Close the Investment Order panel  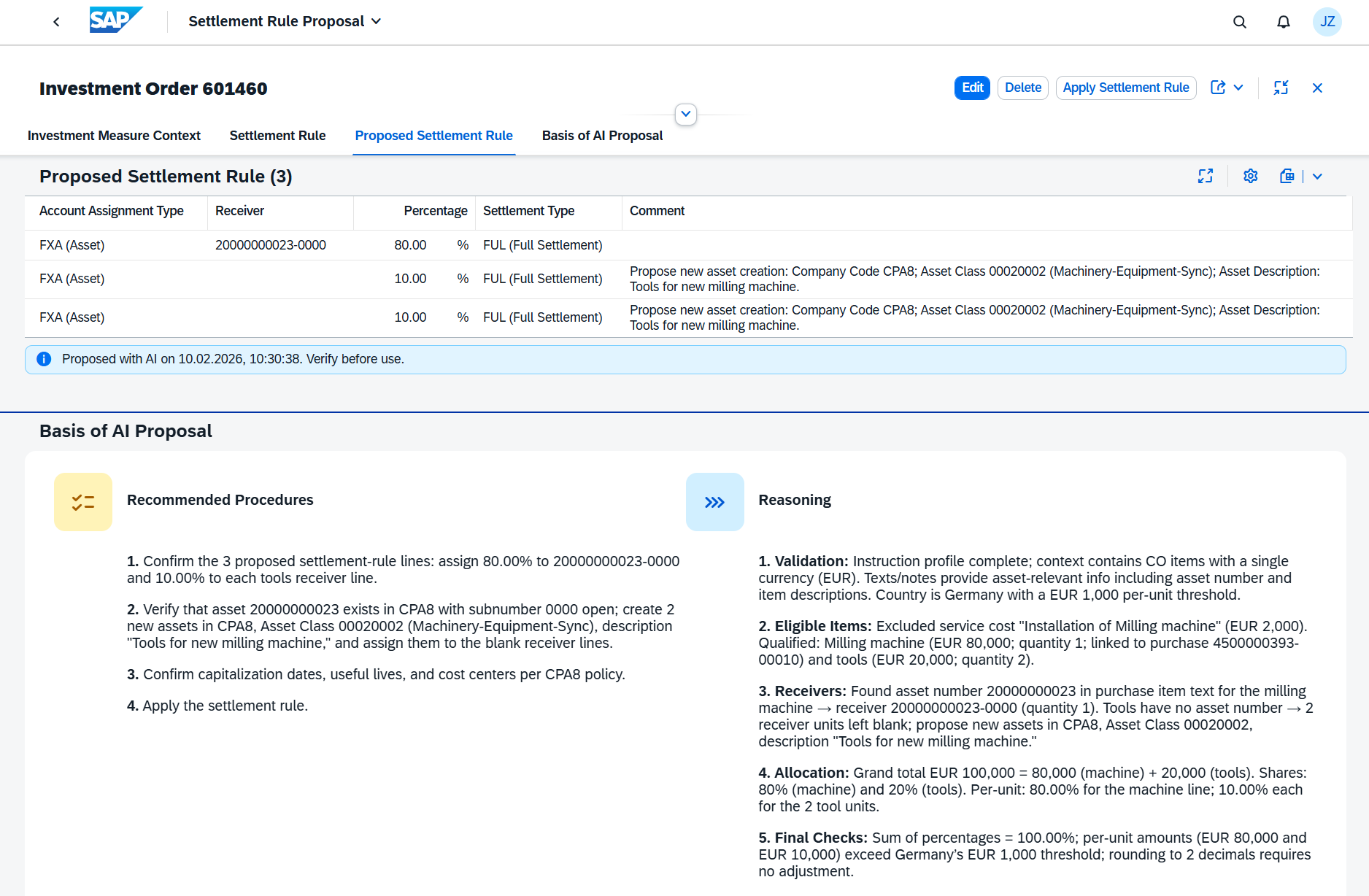pos(1317,88)
